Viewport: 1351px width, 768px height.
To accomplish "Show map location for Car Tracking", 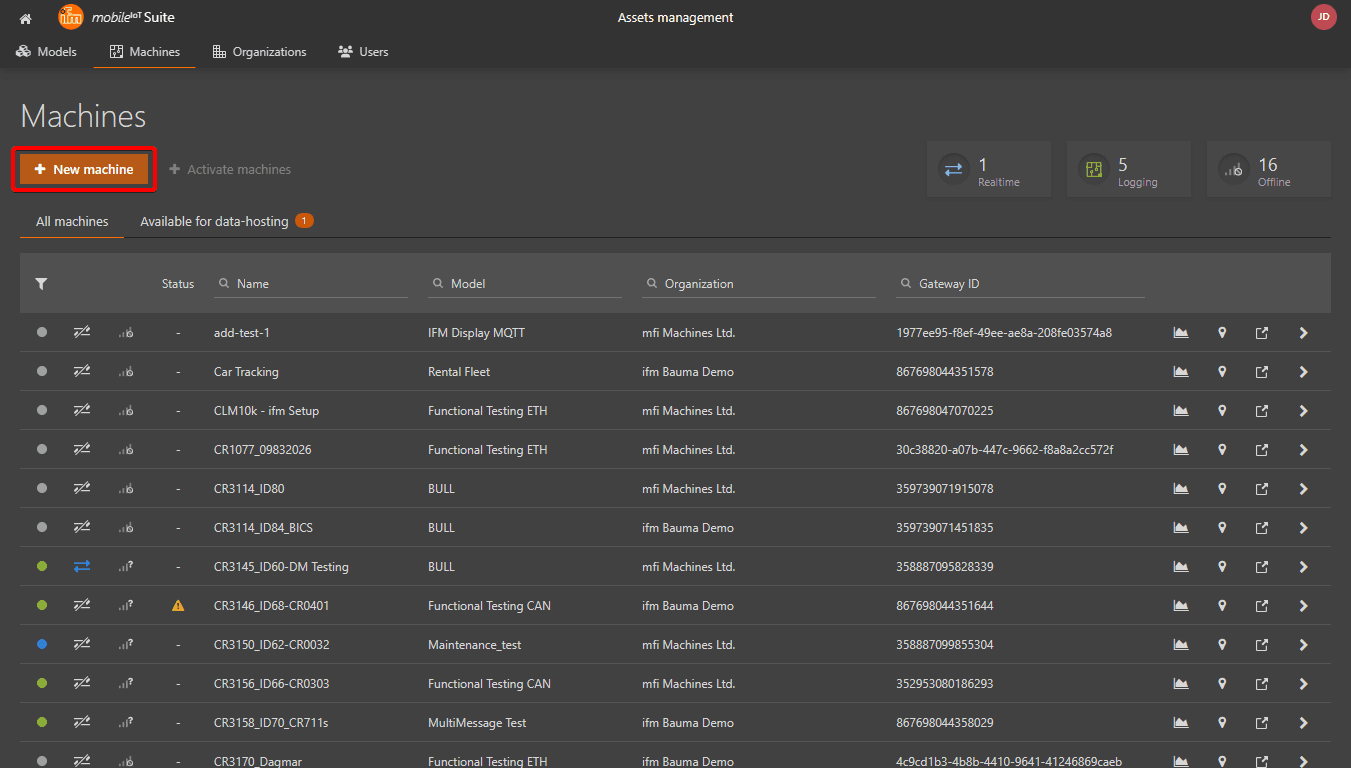I will pos(1222,372).
